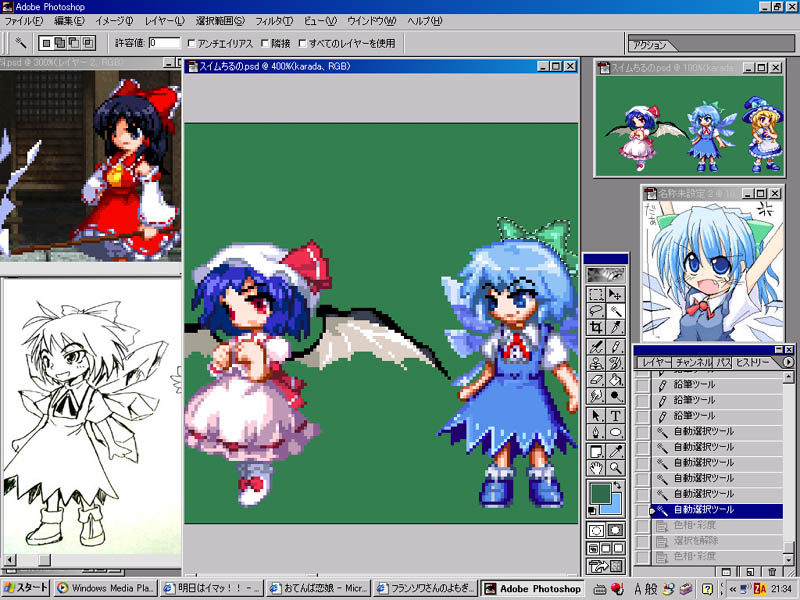Choose Subtract from Selection mode
This screenshot has width=800, height=600.
click(x=74, y=43)
